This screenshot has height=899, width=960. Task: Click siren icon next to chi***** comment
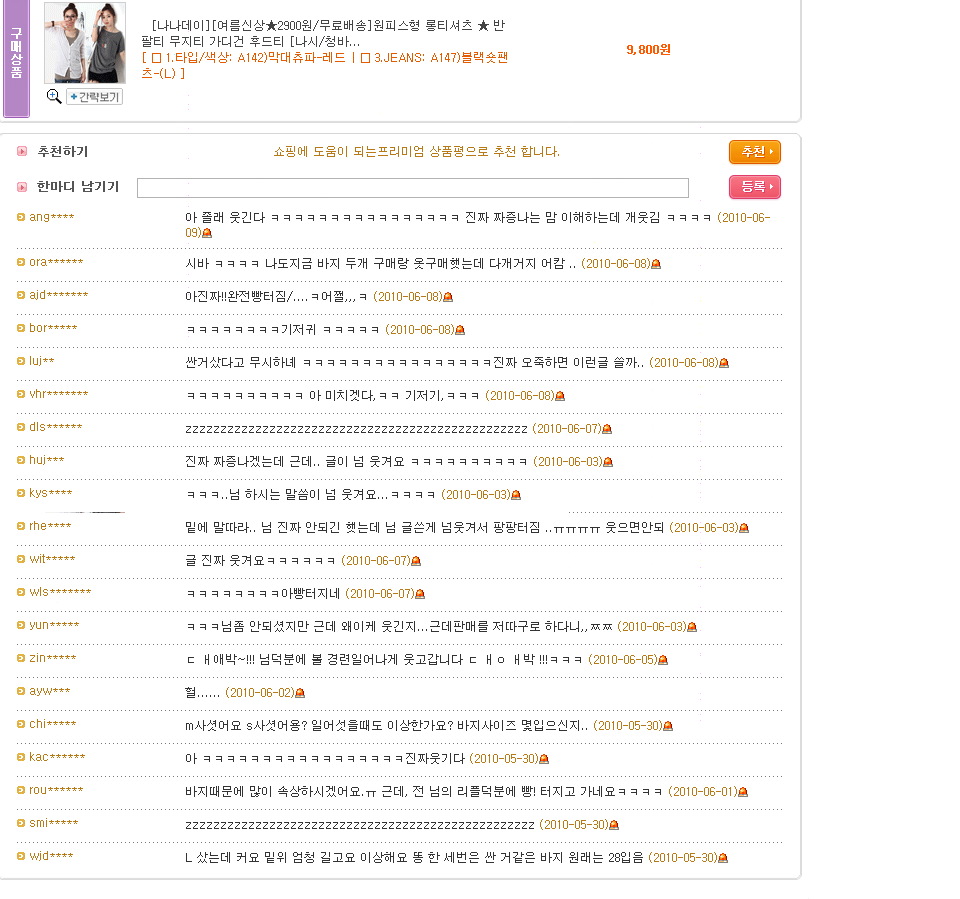668,726
